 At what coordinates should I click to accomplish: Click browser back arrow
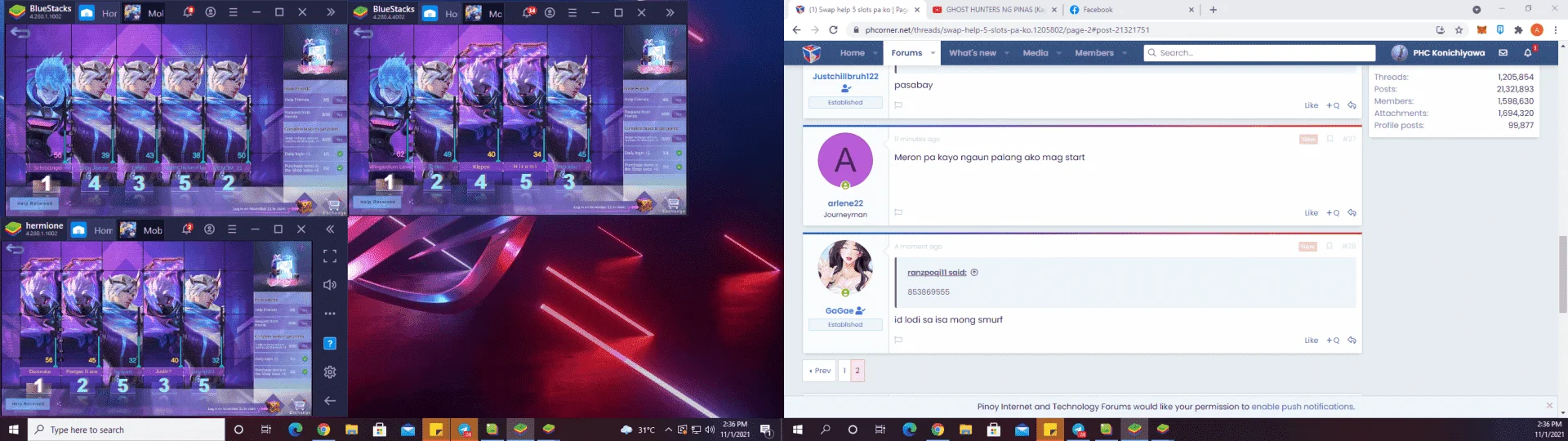[x=796, y=29]
